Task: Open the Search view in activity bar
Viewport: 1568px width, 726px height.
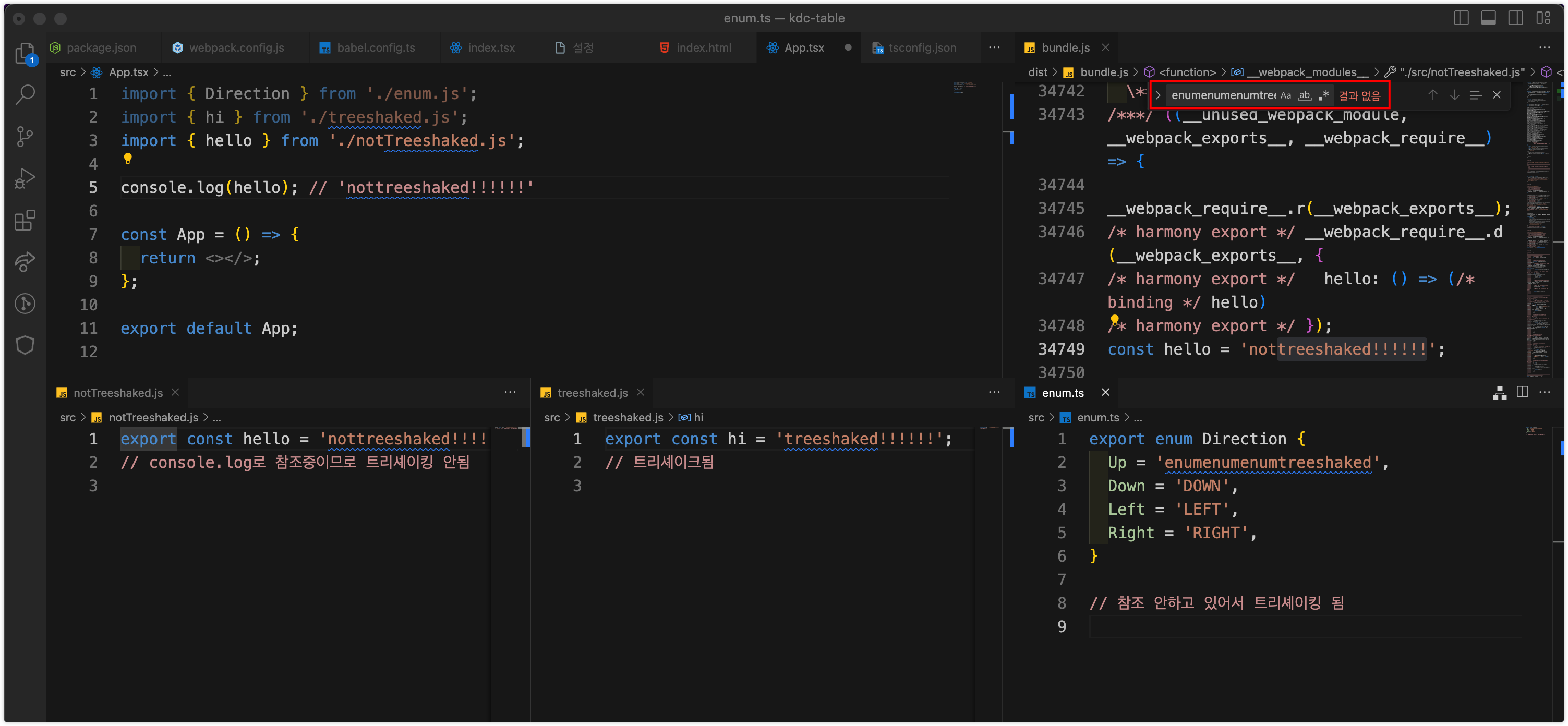Action: pos(25,94)
